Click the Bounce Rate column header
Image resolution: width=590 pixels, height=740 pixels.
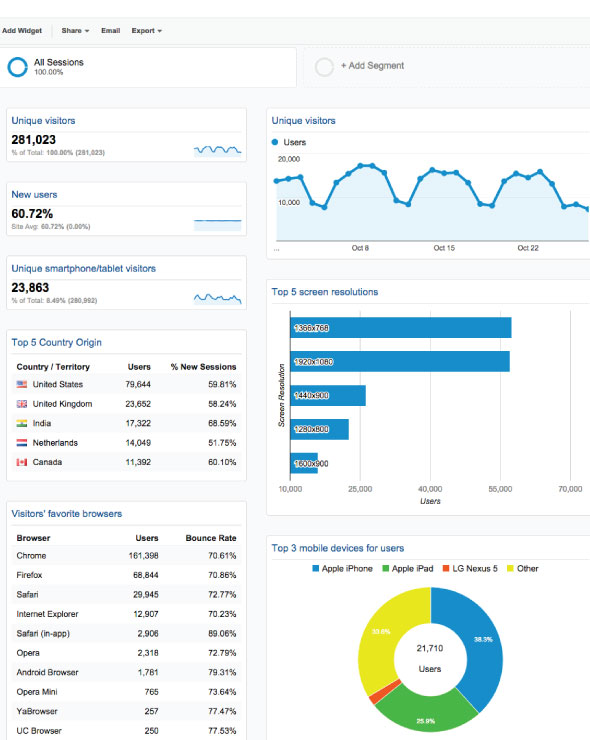tap(211, 538)
